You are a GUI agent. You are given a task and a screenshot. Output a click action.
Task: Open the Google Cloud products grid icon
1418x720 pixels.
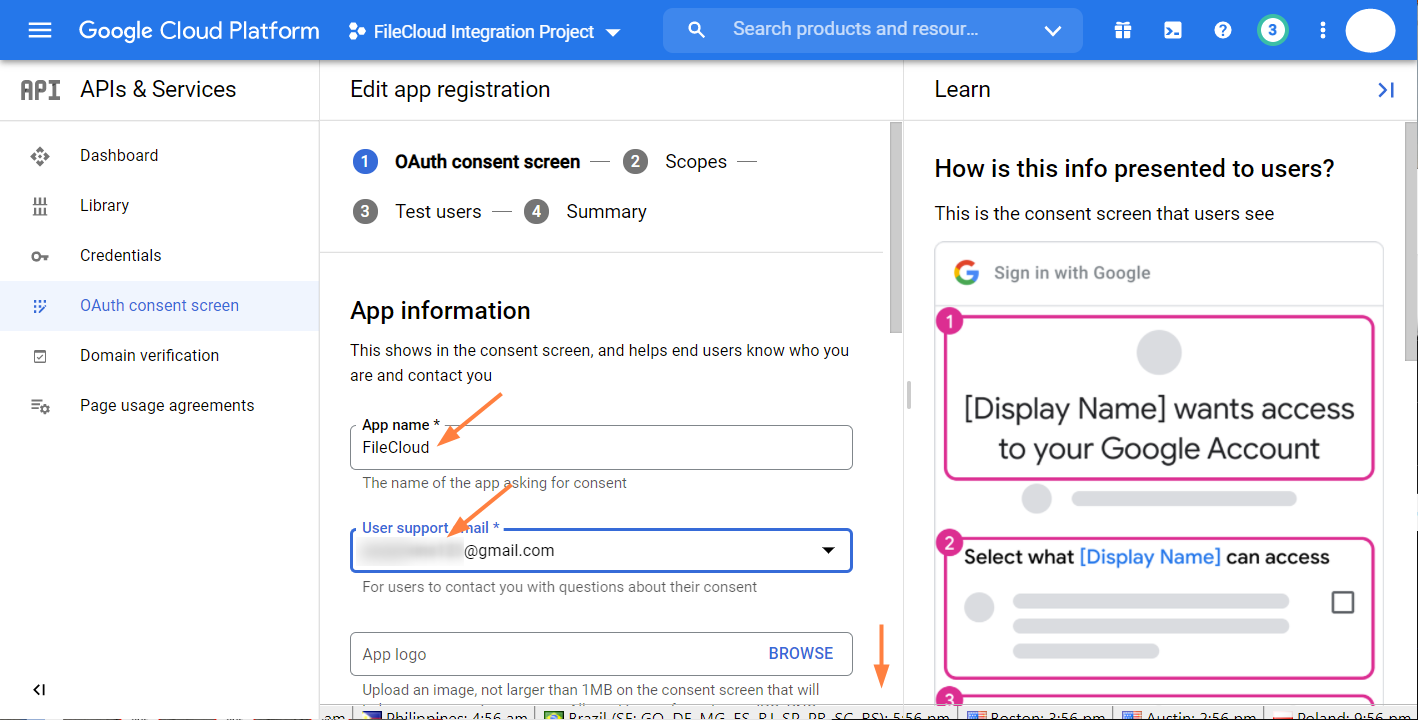point(1122,30)
